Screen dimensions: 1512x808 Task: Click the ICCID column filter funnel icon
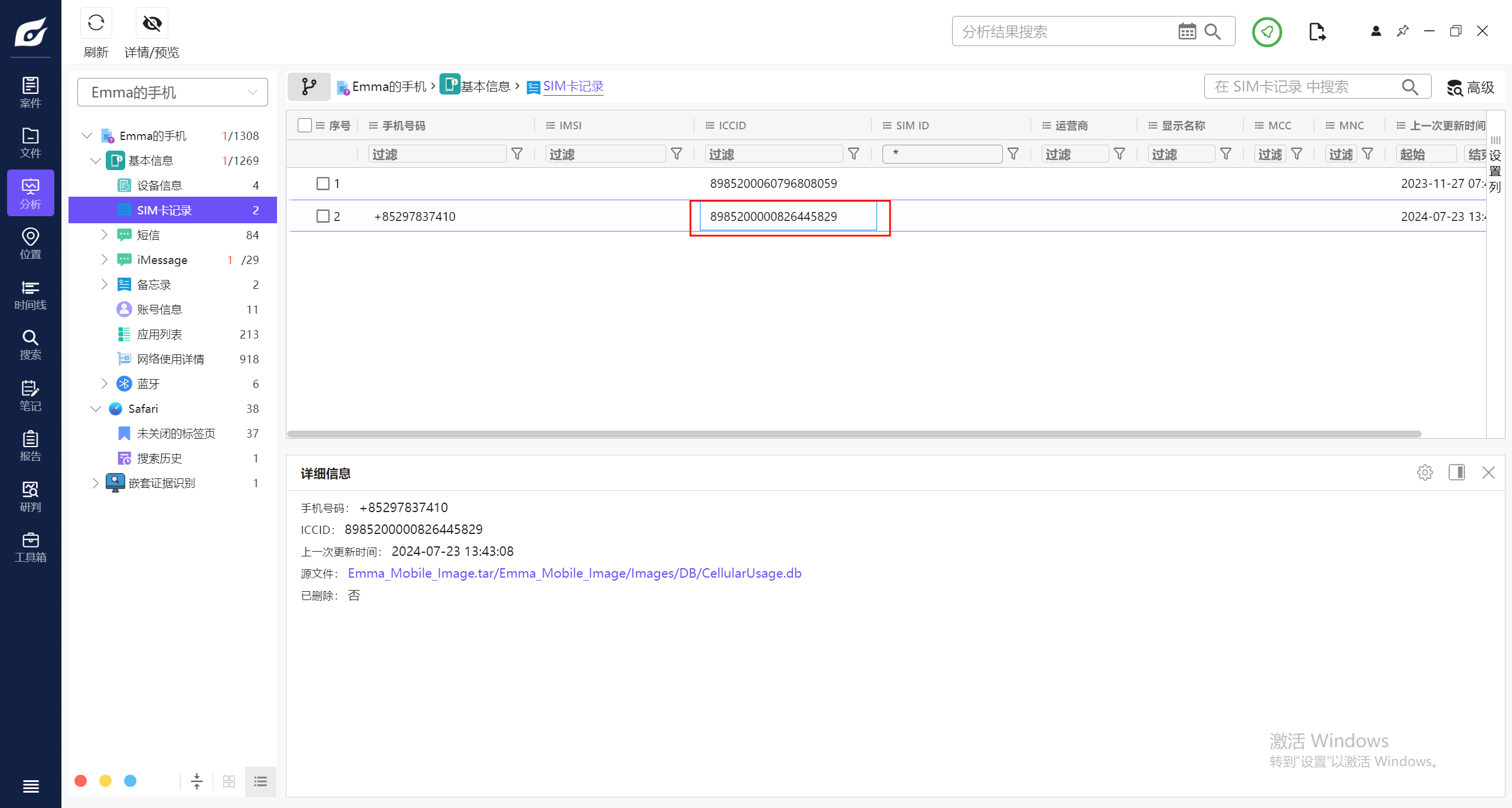point(853,154)
